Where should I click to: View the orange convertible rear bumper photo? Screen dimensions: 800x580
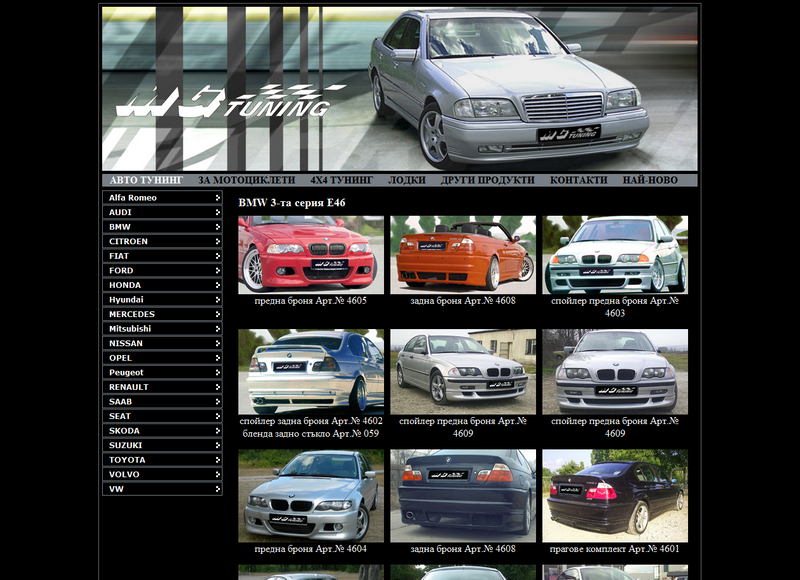[x=463, y=255]
